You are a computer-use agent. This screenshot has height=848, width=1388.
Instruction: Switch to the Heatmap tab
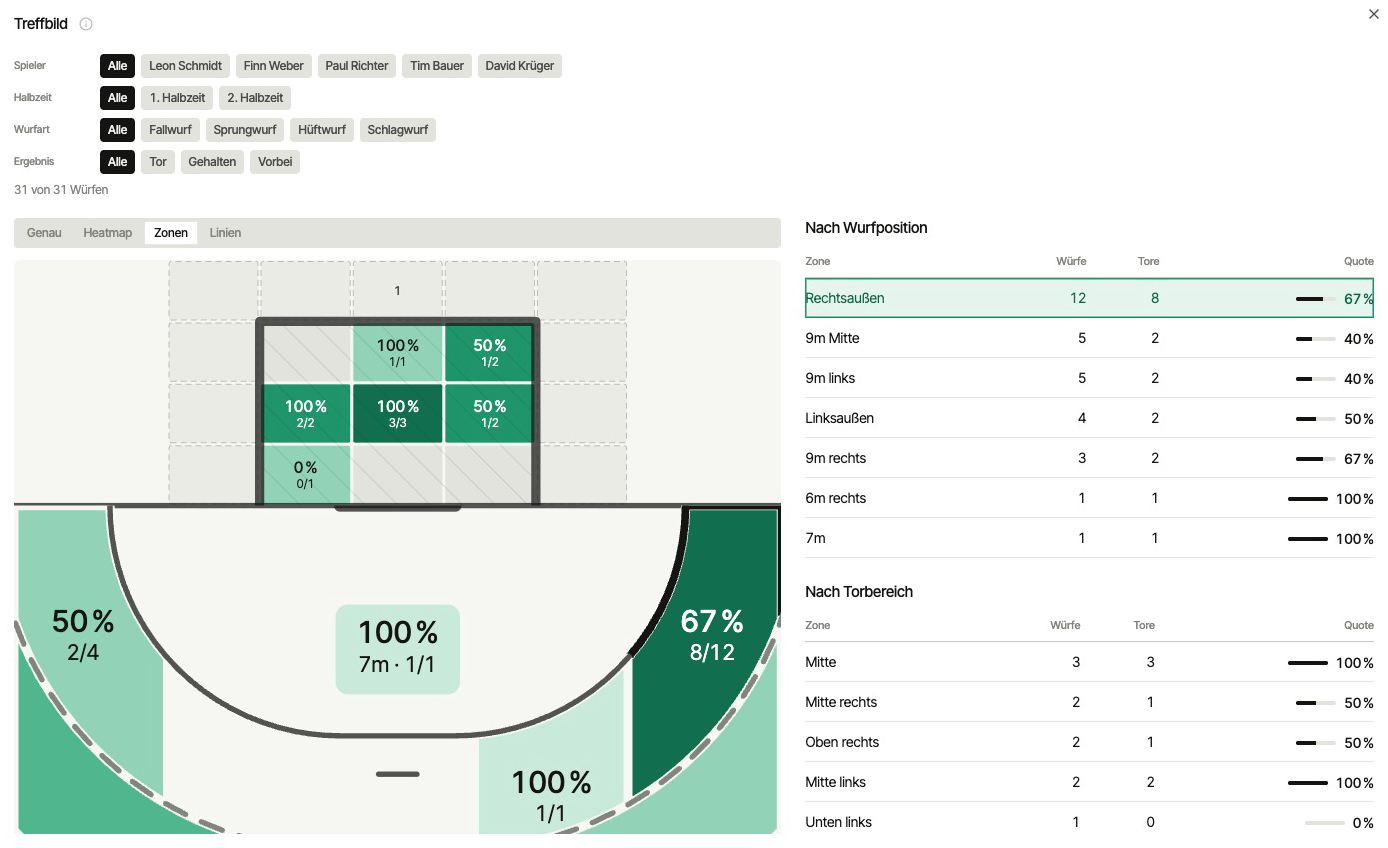pos(108,233)
